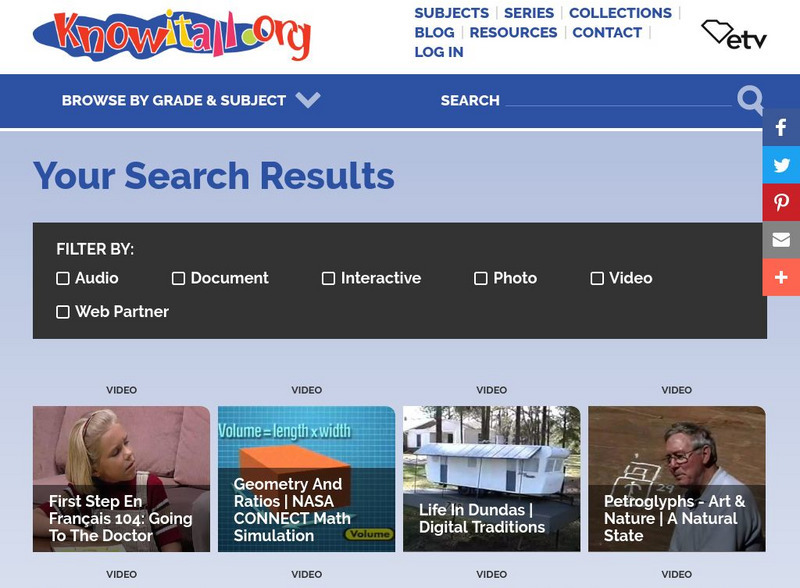Click the ETV logo
800x588 pixels.
pyautogui.click(x=734, y=35)
